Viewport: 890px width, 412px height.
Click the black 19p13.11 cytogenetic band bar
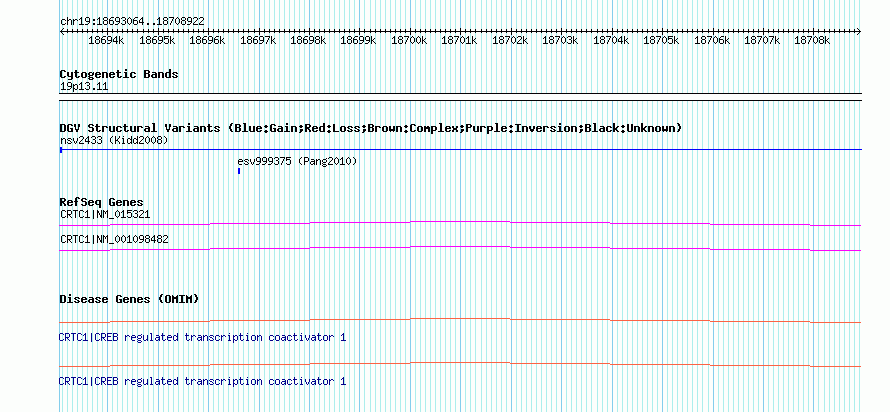pos(460,96)
